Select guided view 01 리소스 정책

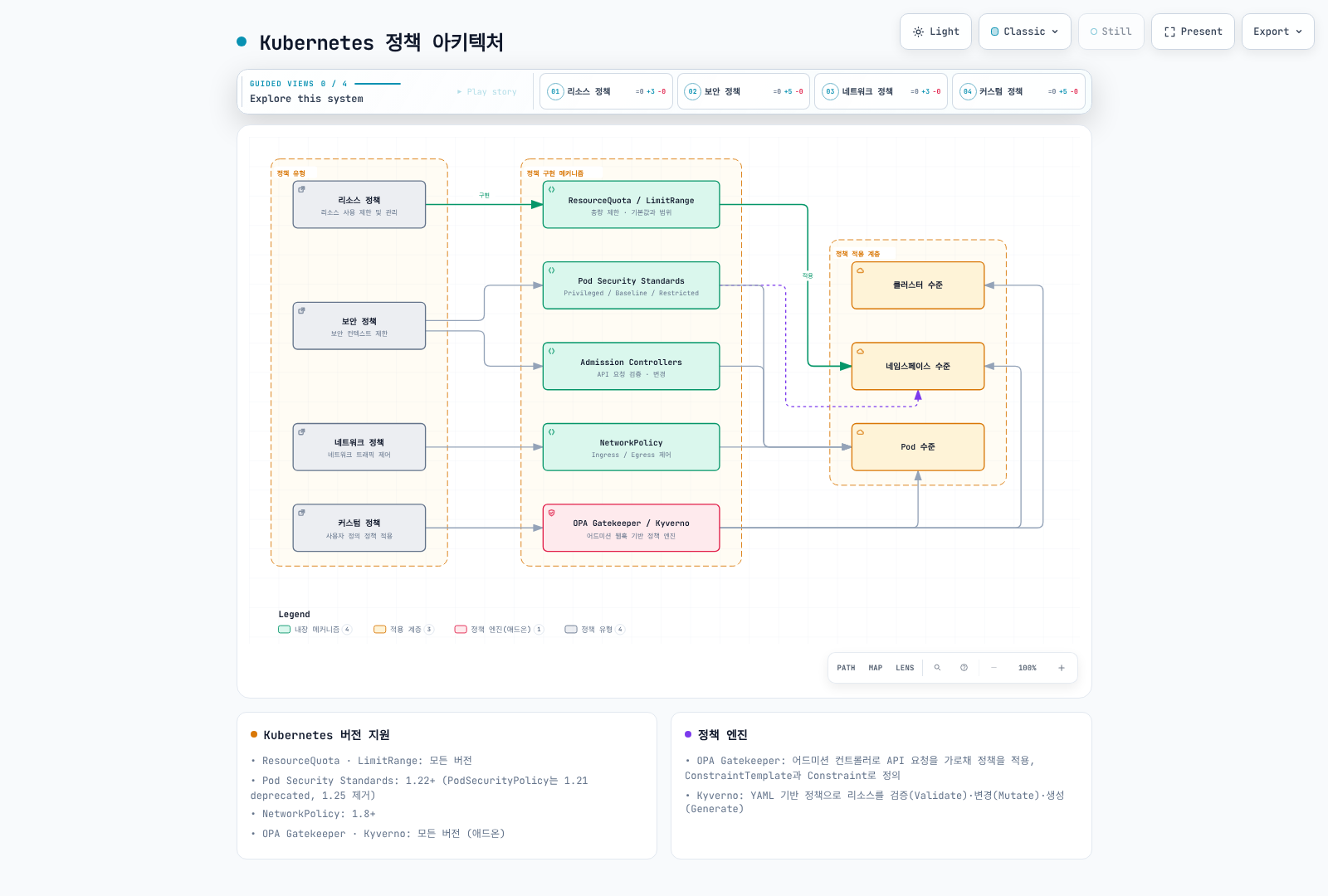[606, 91]
